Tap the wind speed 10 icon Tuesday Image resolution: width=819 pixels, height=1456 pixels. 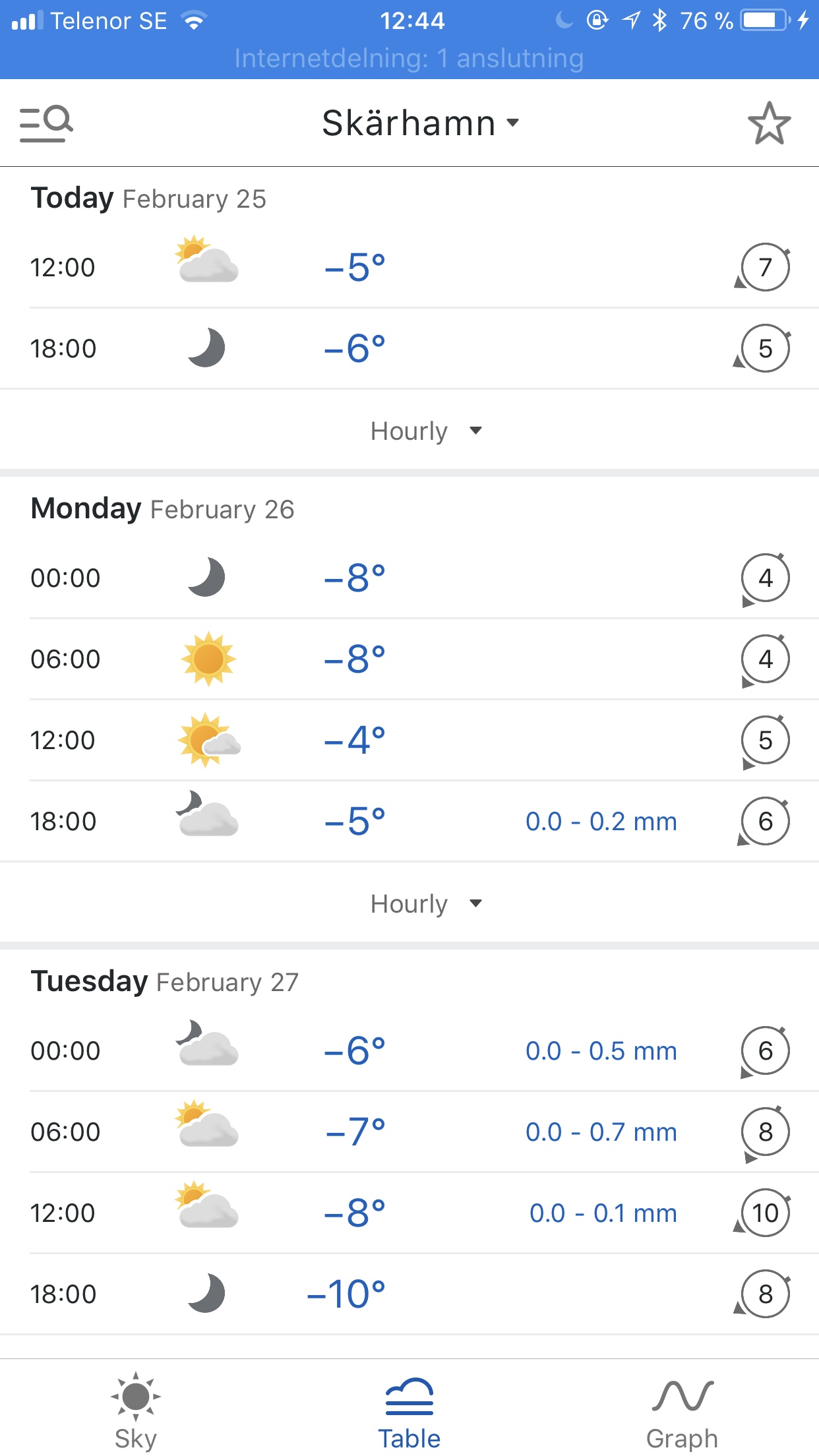tap(764, 1213)
